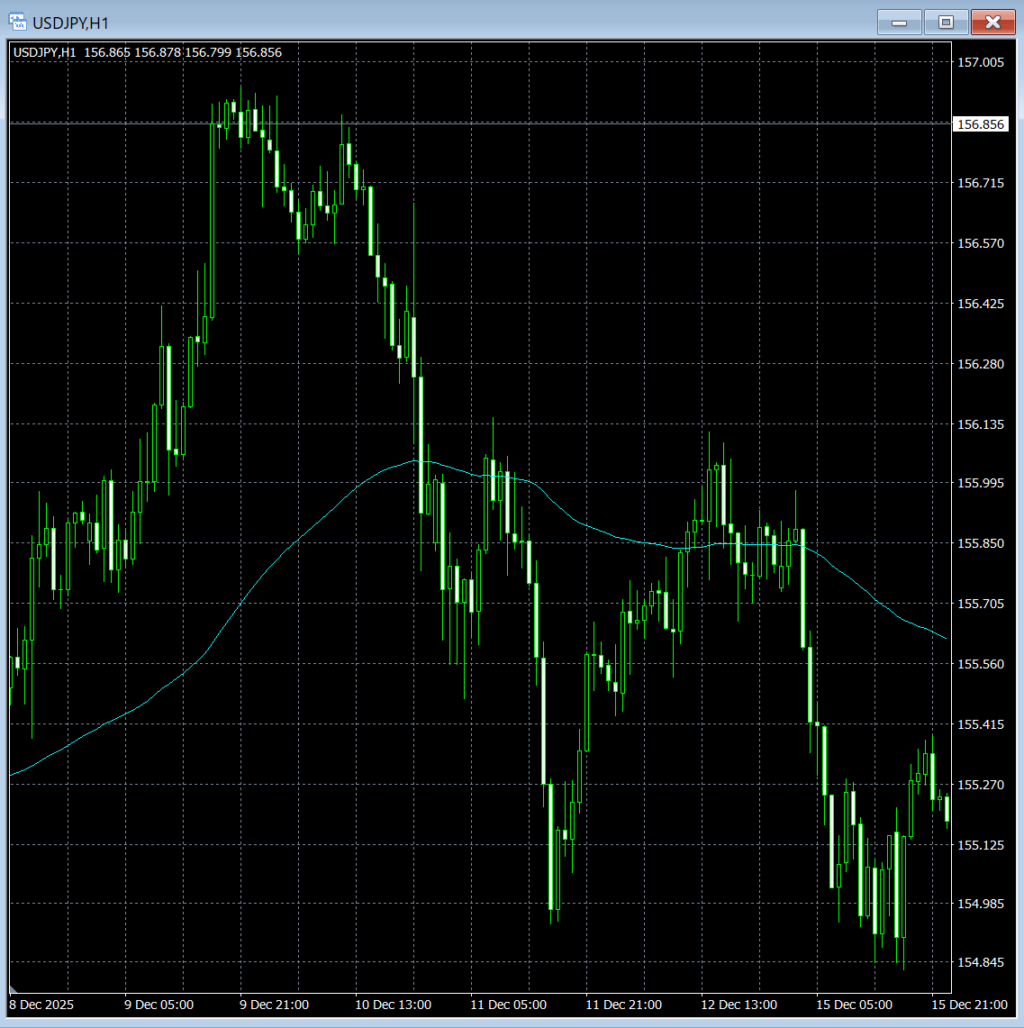This screenshot has width=1024, height=1028.
Task: Select the current price label 156.856
Action: (980, 125)
